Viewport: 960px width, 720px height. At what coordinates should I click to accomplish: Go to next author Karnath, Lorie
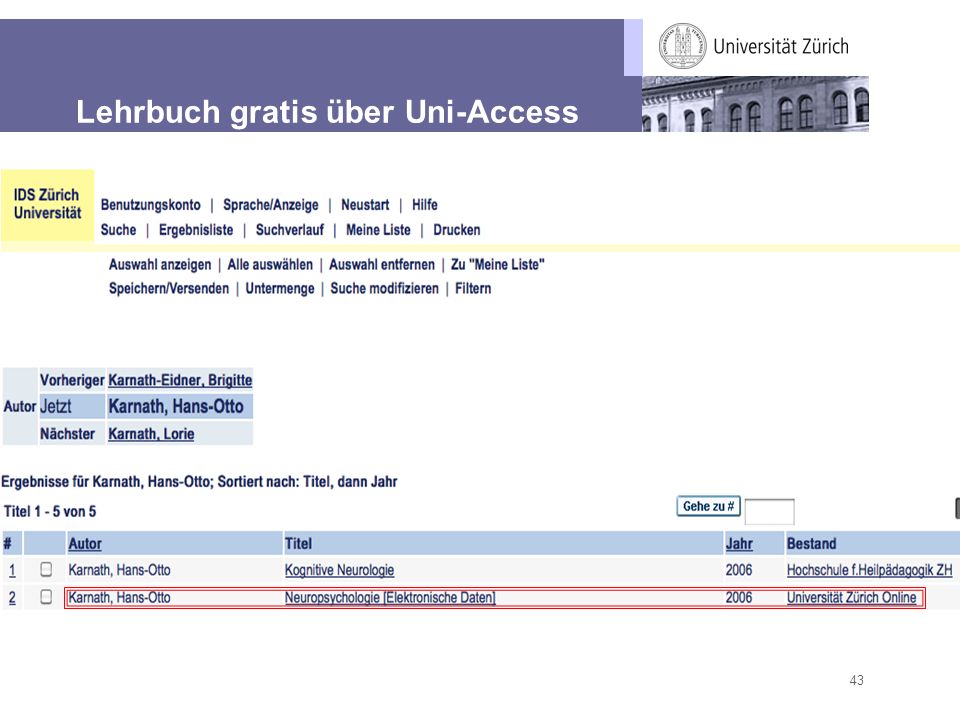[151, 434]
